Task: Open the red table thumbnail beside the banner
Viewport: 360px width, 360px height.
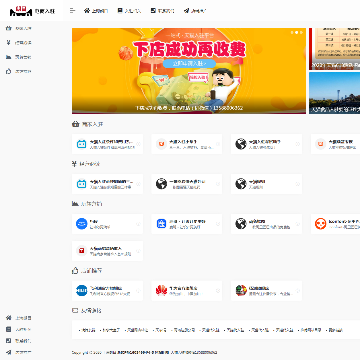Action: [334, 49]
